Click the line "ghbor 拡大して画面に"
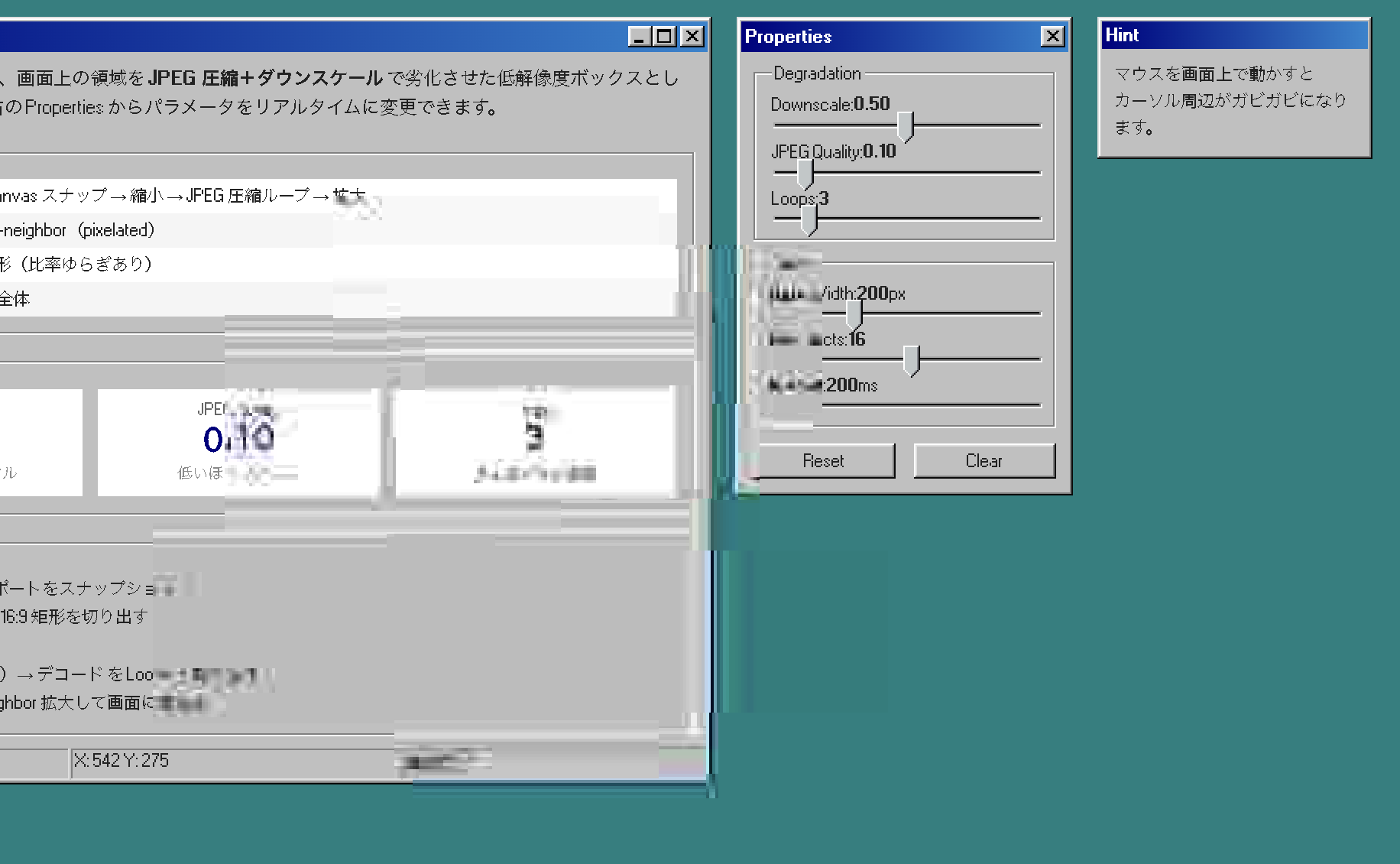1400x864 pixels. (x=76, y=703)
